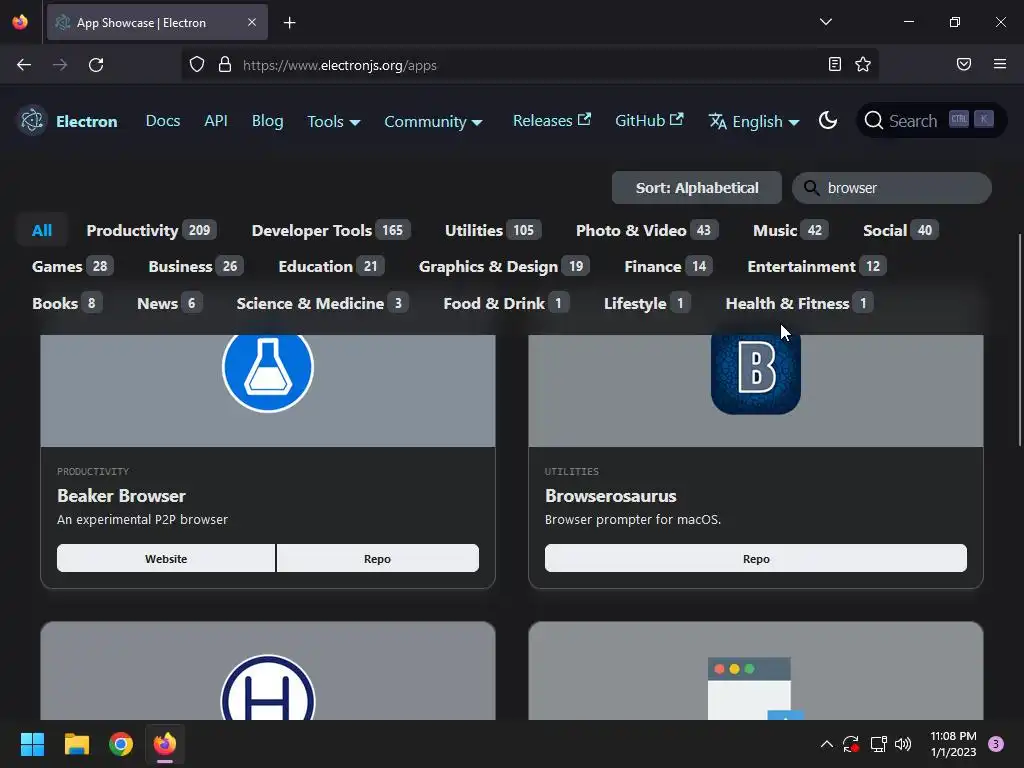This screenshot has width=1024, height=768.
Task: Open the Releases external link
Action: coord(552,121)
